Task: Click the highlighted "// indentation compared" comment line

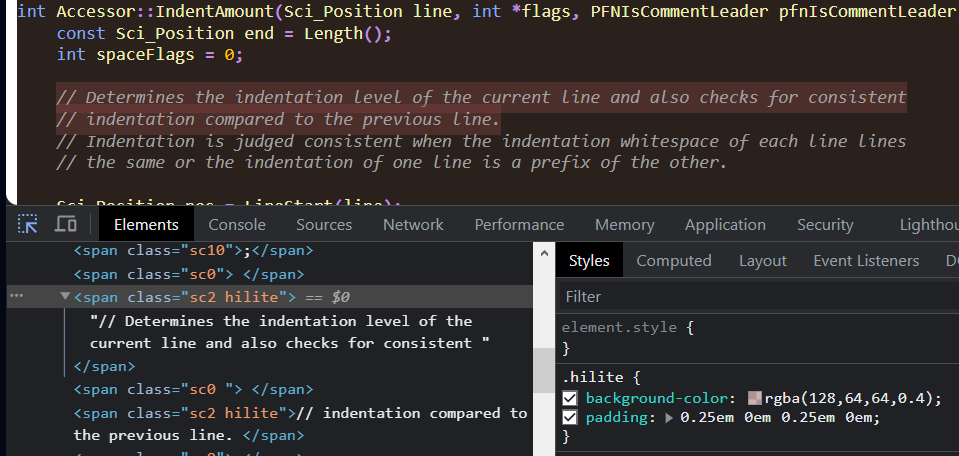Action: (x=278, y=120)
